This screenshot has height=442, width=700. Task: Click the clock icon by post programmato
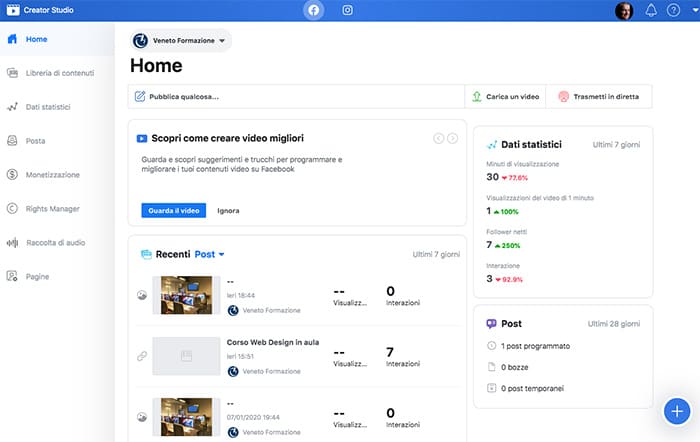click(x=491, y=346)
